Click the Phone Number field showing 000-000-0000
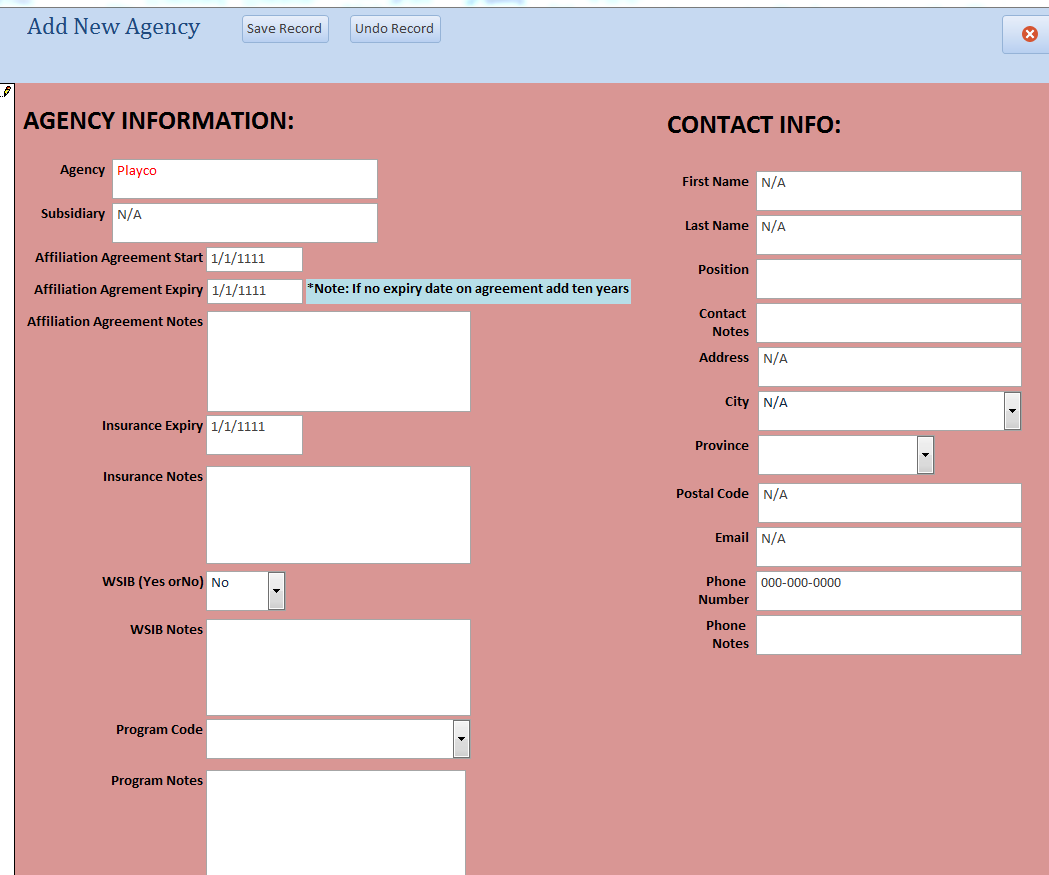This screenshot has height=875, width=1049. 889,591
